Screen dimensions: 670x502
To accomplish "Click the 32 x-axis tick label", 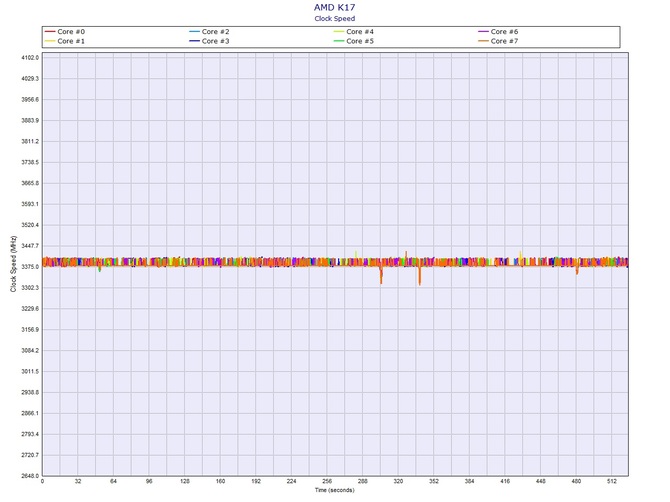I will (78, 481).
